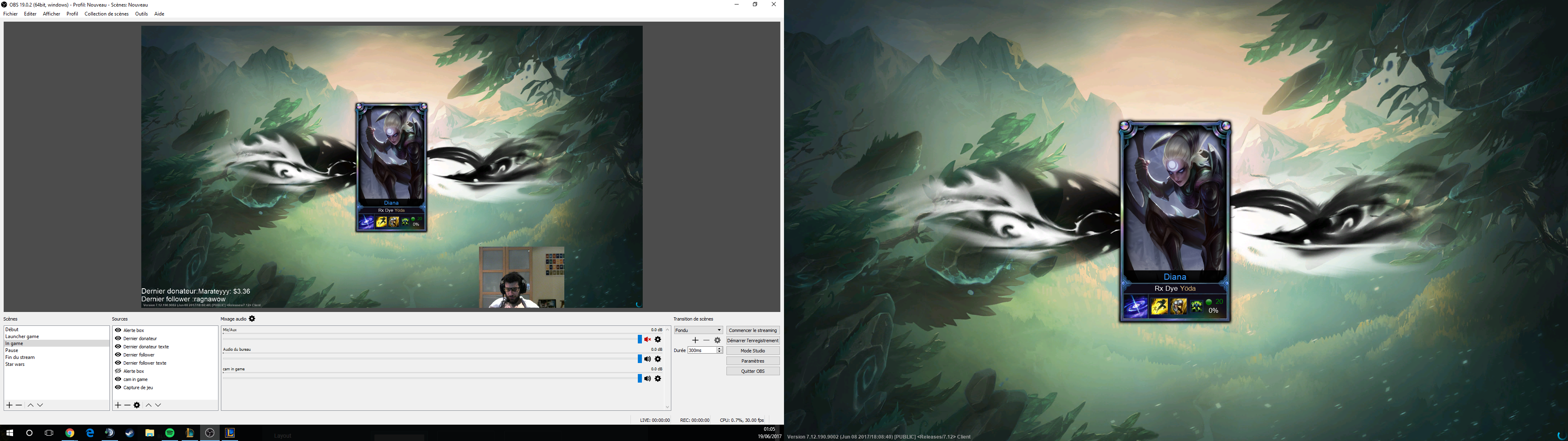The width and height of the screenshot is (1568, 441).
Task: Open the Profil menu
Action: coord(72,14)
